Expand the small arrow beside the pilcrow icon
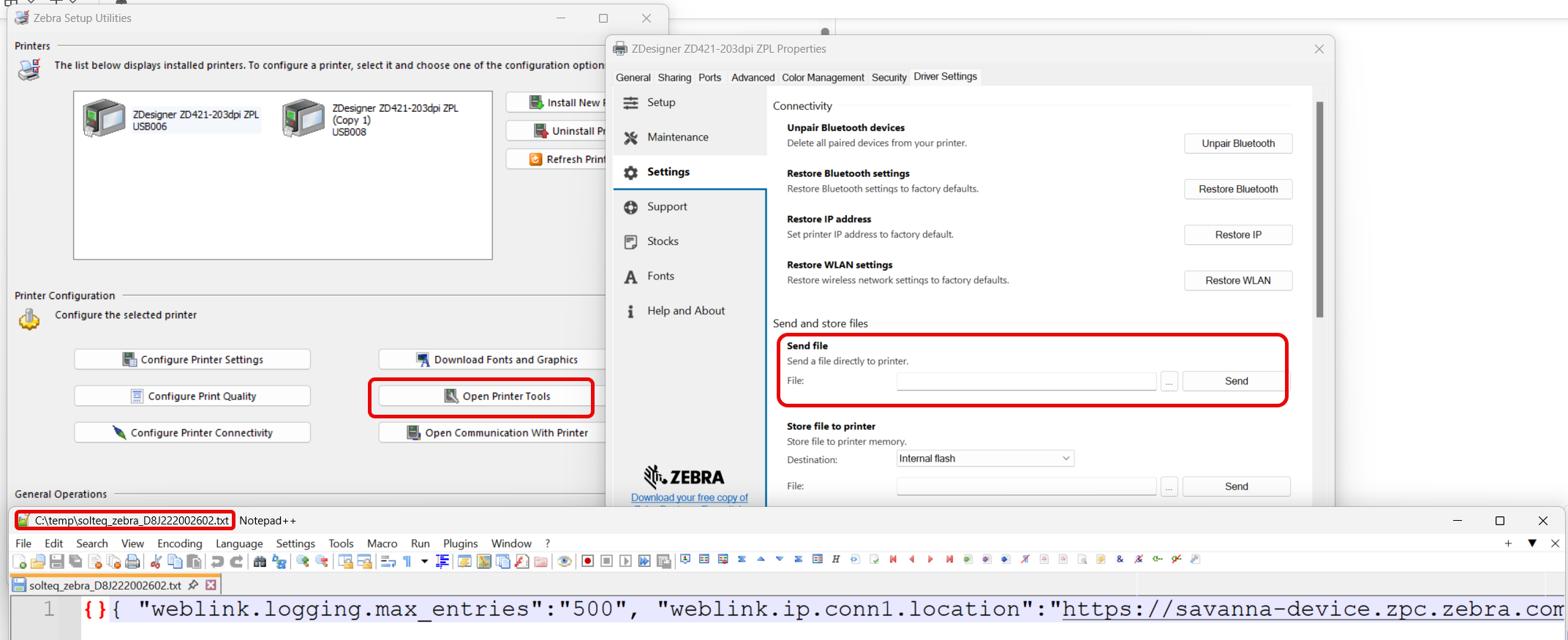The height and width of the screenshot is (640, 1568). pyautogui.click(x=424, y=562)
